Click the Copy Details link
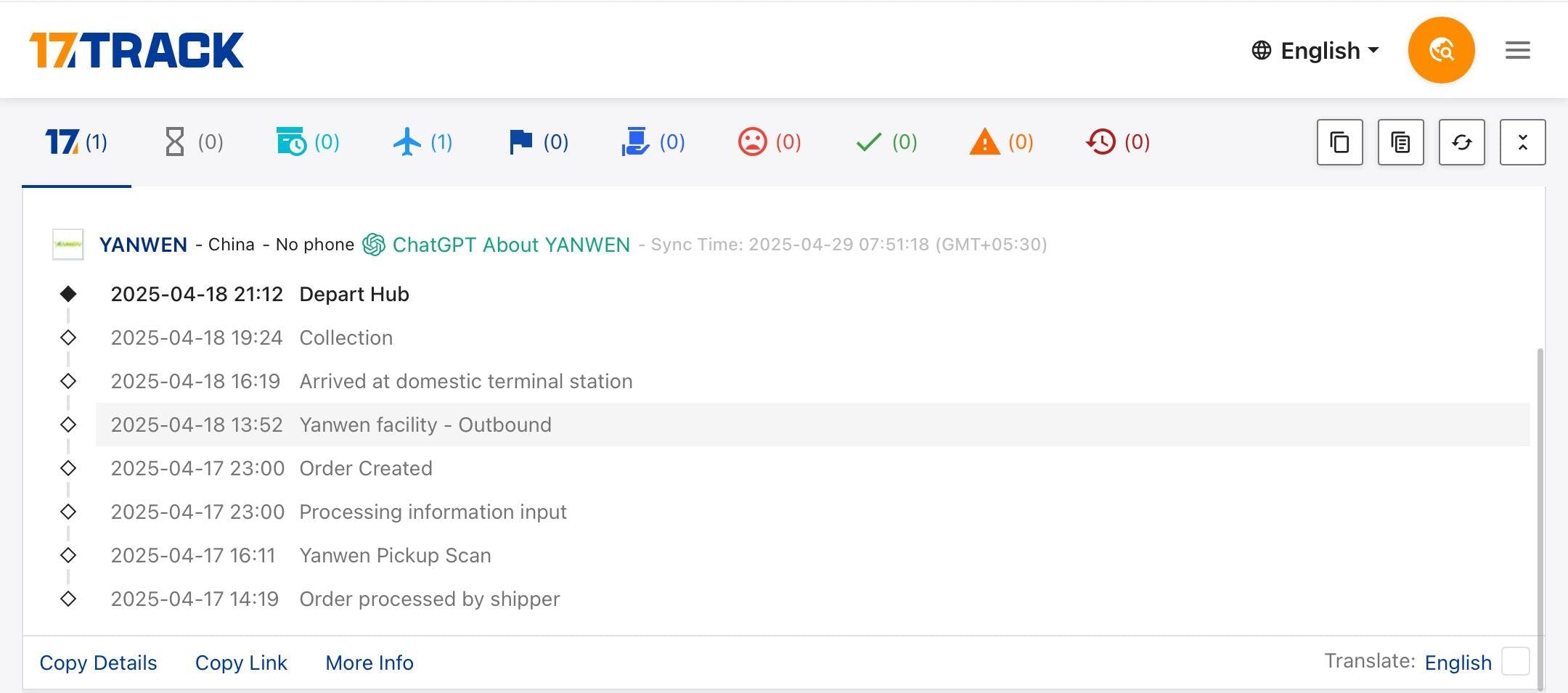This screenshot has height=693, width=1568. coord(98,663)
